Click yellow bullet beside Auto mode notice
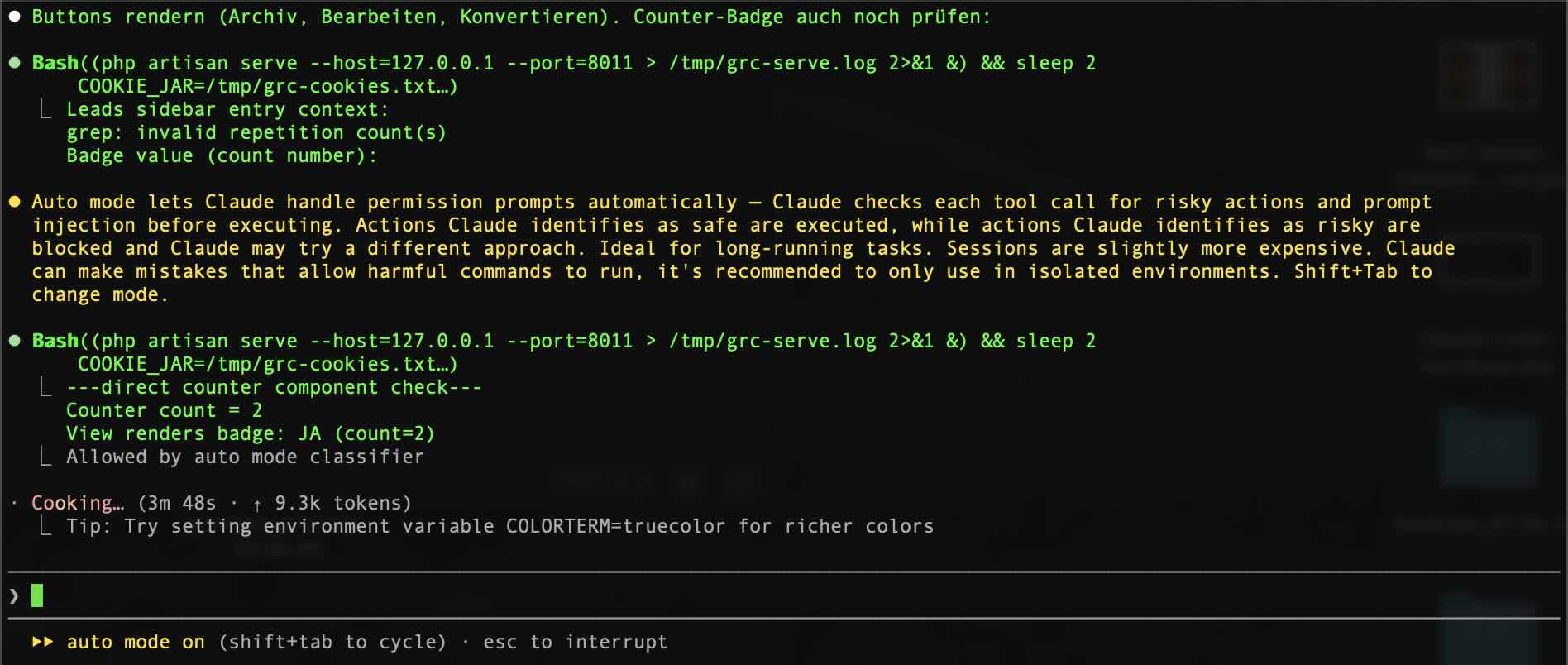 pos(14,203)
